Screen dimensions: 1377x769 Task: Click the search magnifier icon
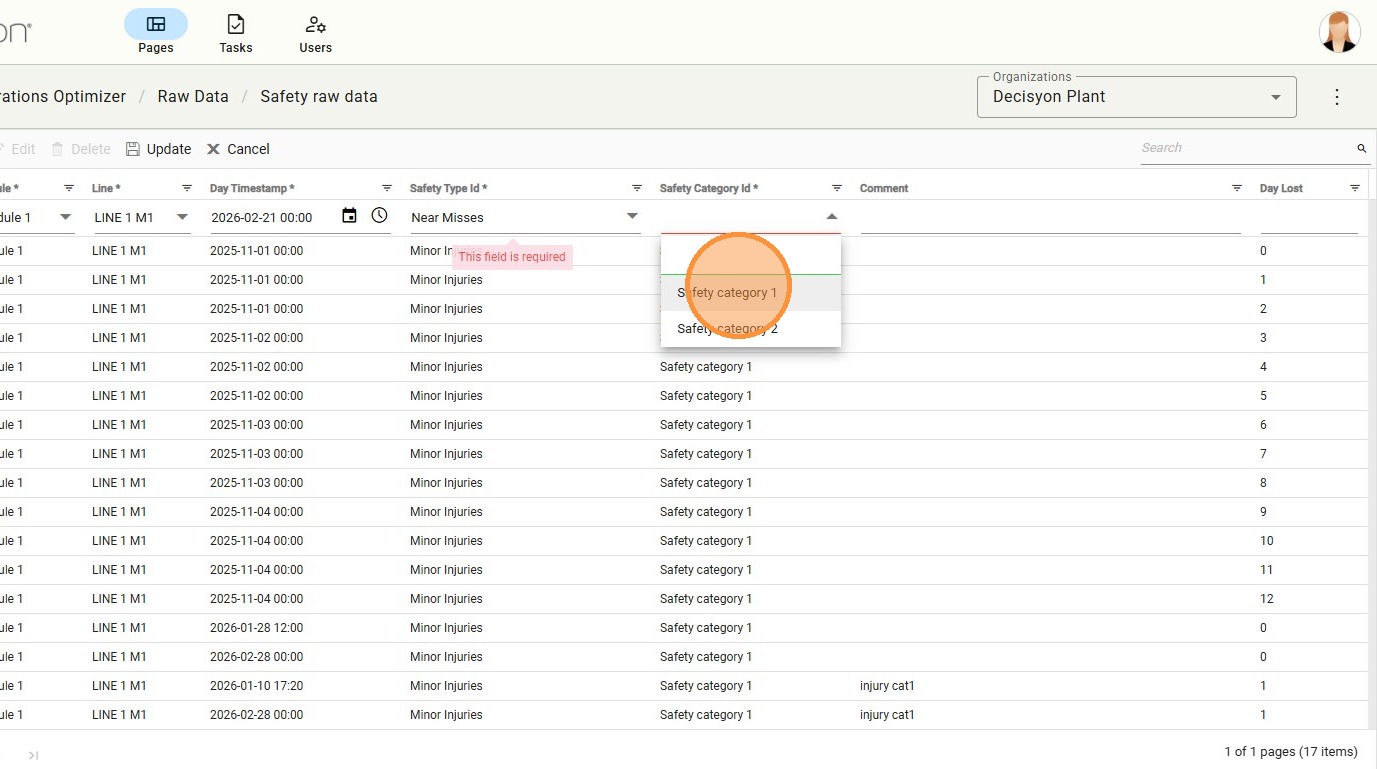coord(1361,148)
